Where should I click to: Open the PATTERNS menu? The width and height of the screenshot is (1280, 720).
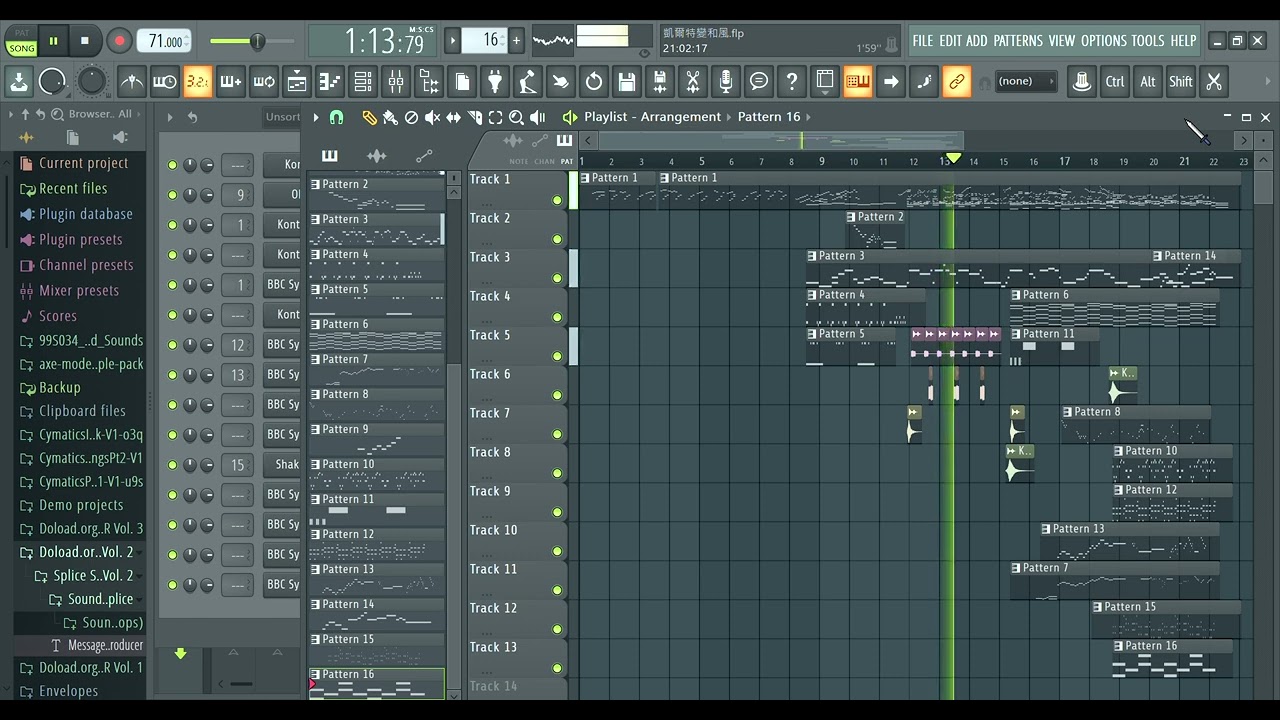coord(1018,41)
